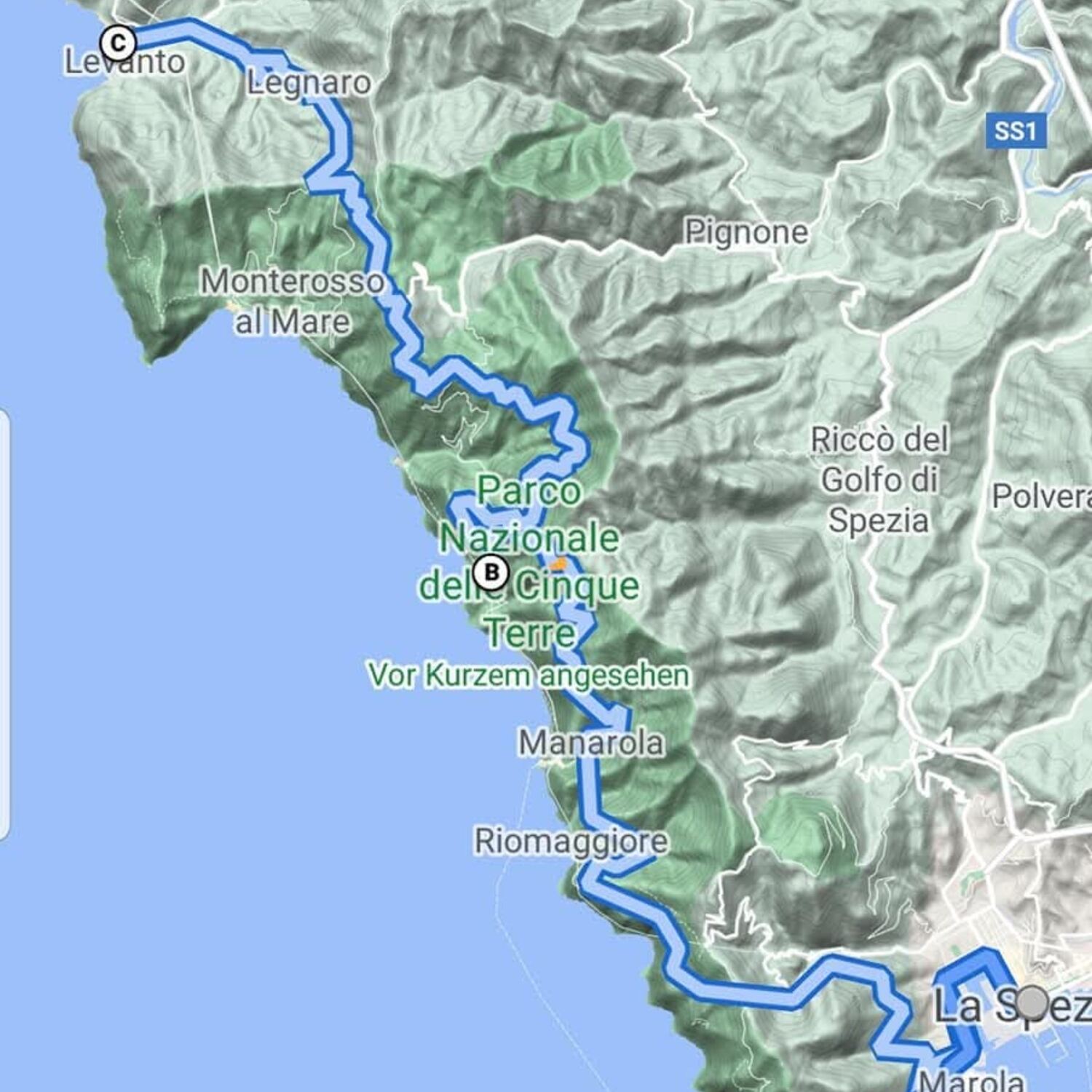Image resolution: width=1092 pixels, height=1092 pixels.
Task: Select the Monterosso al Mare label
Action: [x=293, y=301]
